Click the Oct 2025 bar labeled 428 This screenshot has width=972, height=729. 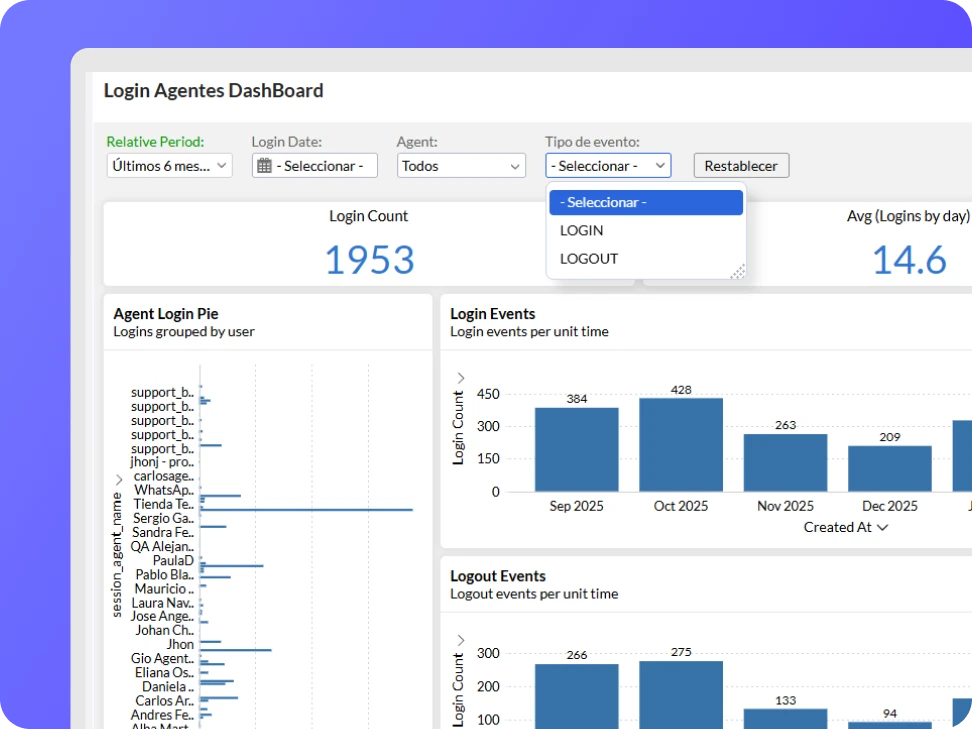point(681,445)
